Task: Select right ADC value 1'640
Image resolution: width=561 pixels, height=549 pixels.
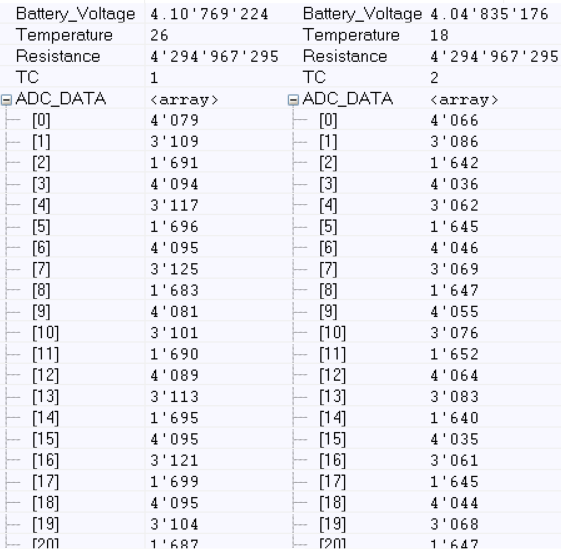Action: point(454,418)
